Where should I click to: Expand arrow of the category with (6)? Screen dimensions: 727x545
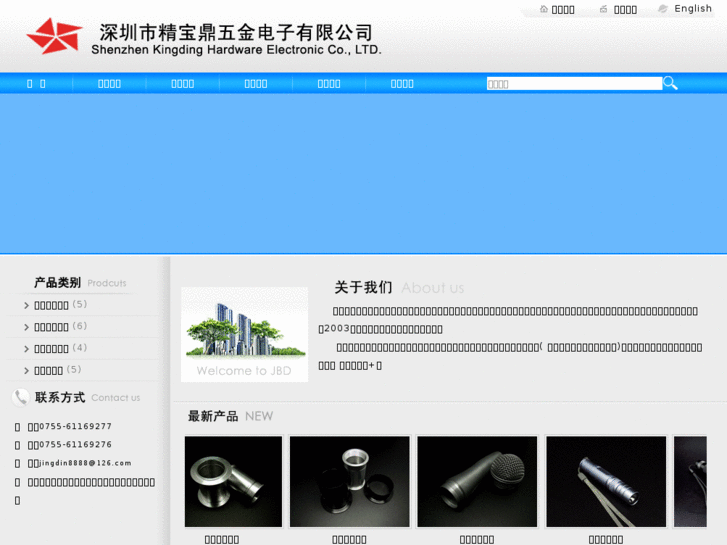tap(26, 327)
